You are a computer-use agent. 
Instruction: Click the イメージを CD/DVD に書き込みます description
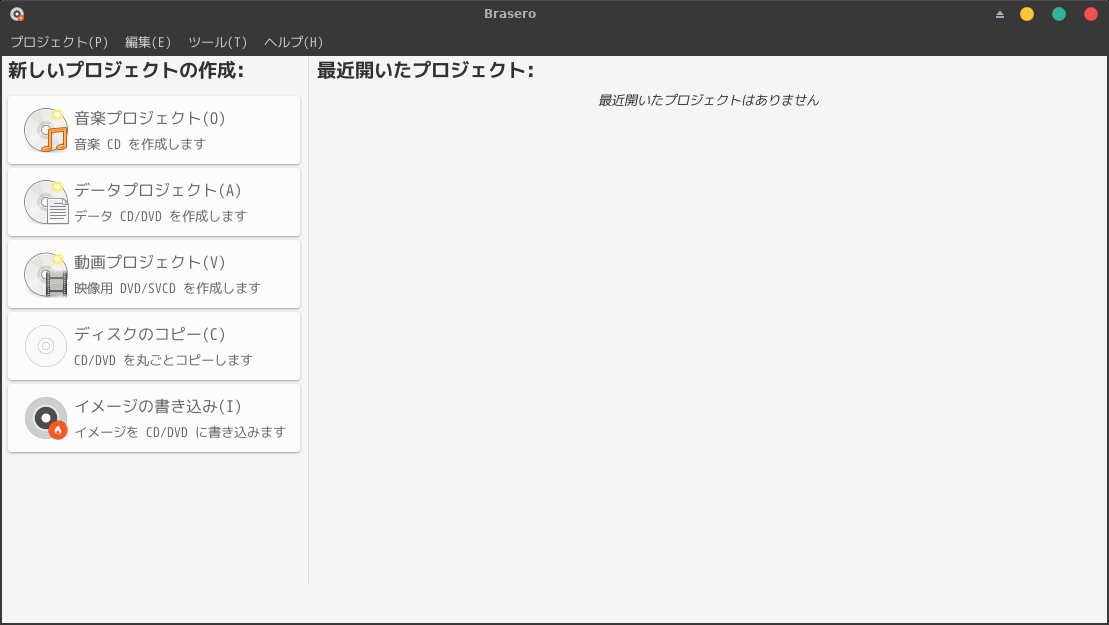[x=180, y=433]
